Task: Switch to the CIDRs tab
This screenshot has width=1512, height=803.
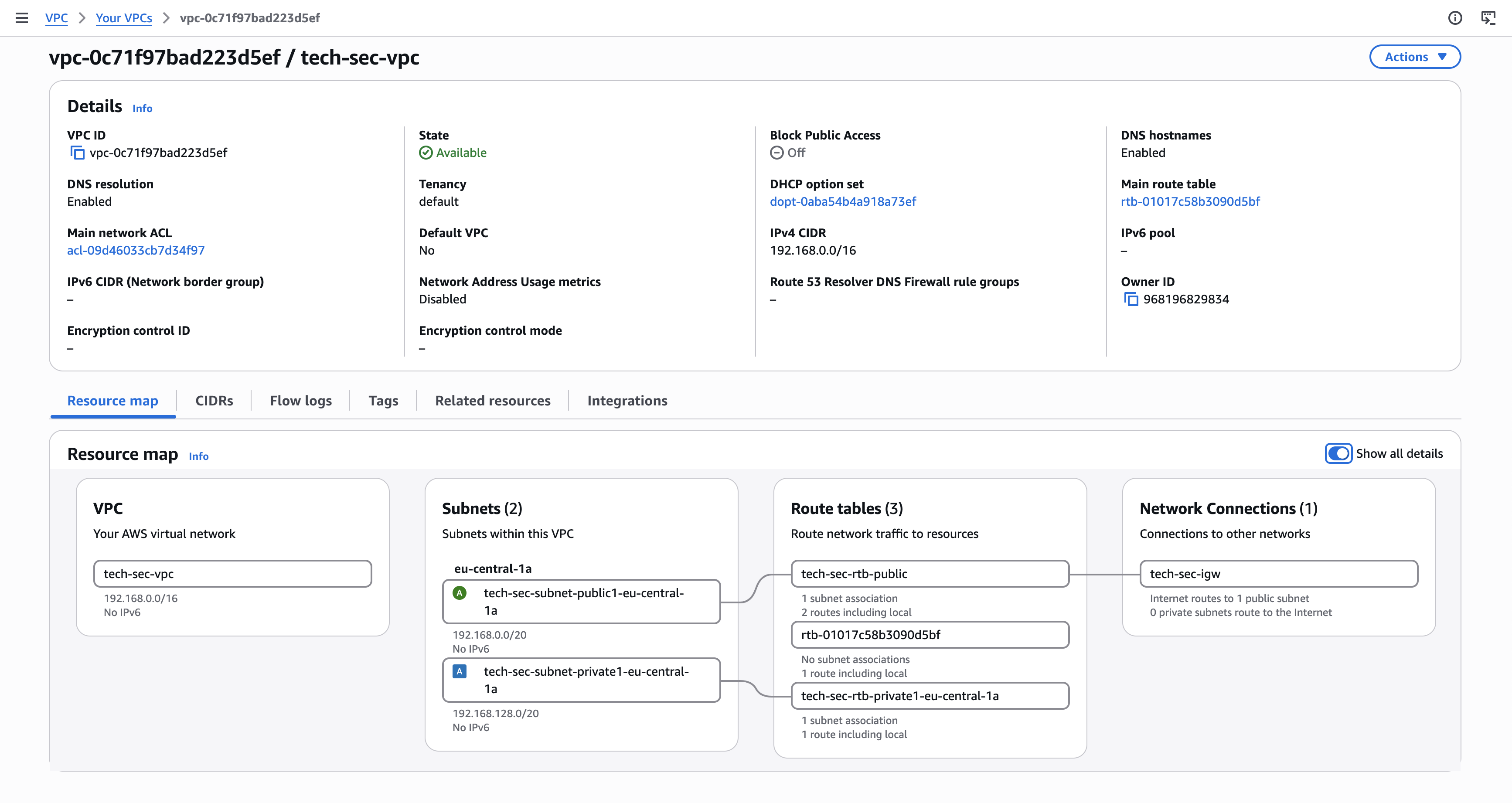Action: (x=214, y=400)
